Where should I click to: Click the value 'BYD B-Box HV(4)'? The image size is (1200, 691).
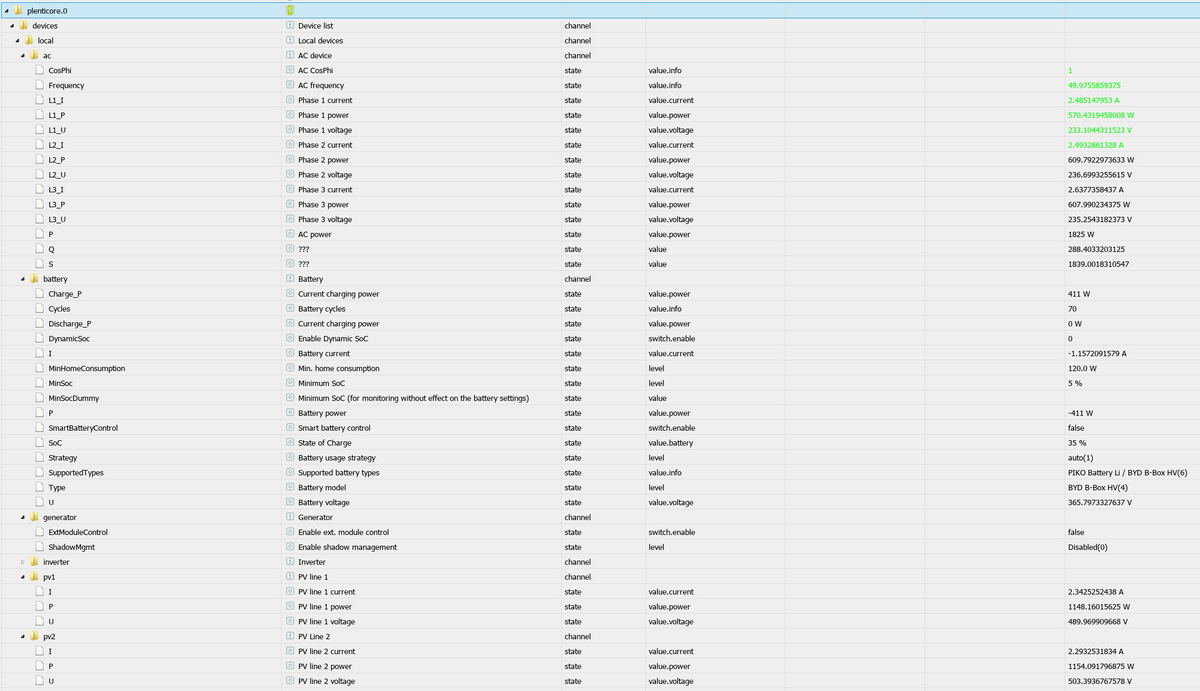tap(1097, 487)
